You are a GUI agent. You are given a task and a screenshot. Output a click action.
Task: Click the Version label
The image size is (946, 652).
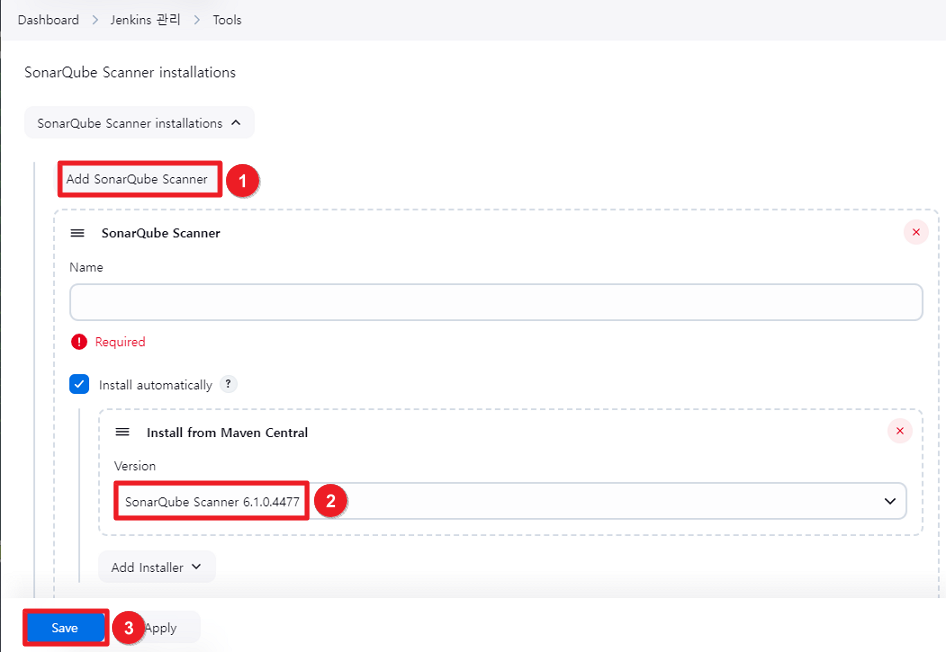tap(135, 466)
